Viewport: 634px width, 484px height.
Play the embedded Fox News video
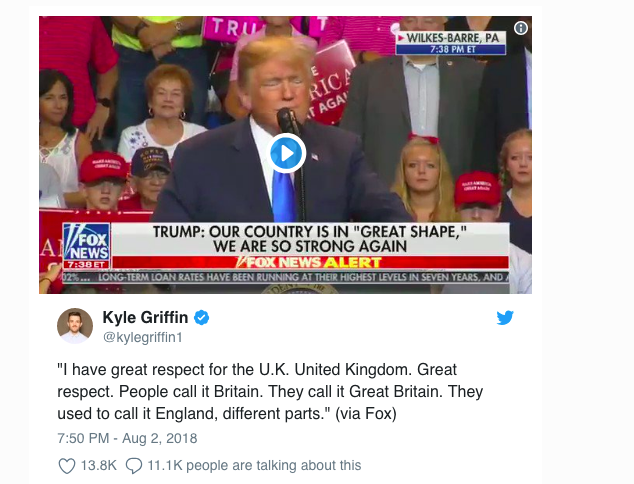[286, 153]
